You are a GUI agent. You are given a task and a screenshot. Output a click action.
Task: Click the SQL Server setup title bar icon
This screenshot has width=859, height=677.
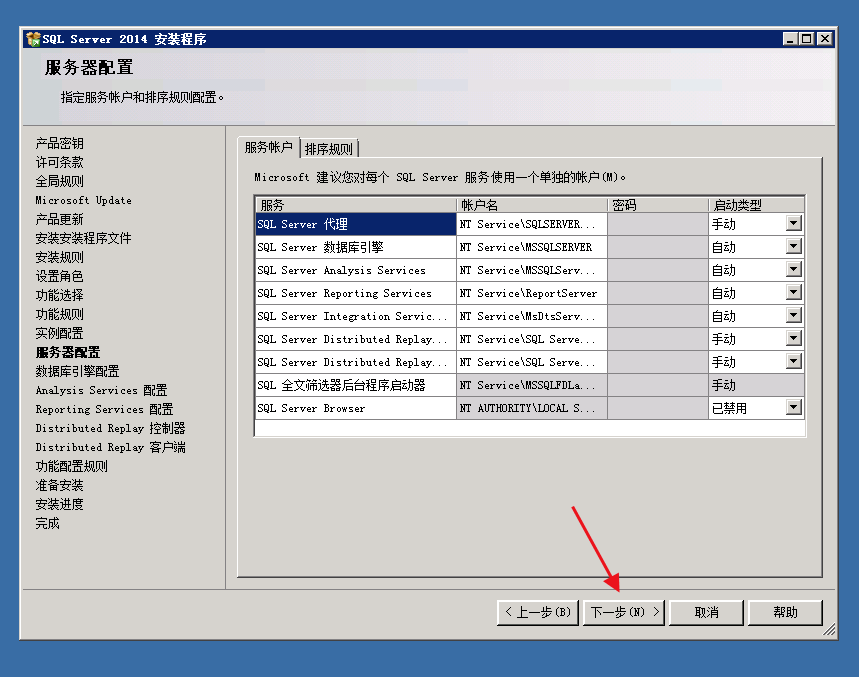click(x=33, y=39)
